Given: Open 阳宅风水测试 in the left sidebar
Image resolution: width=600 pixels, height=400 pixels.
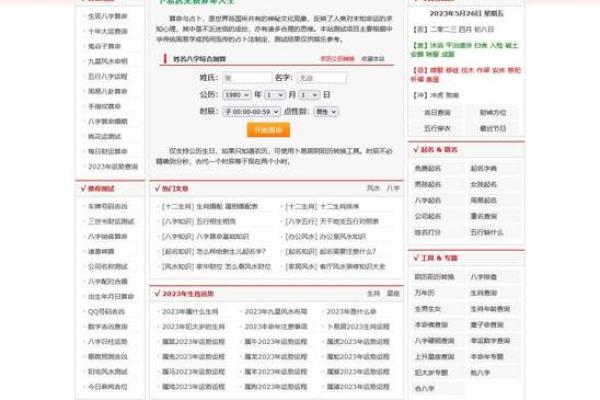Looking at the screenshot, I should pos(108,371).
